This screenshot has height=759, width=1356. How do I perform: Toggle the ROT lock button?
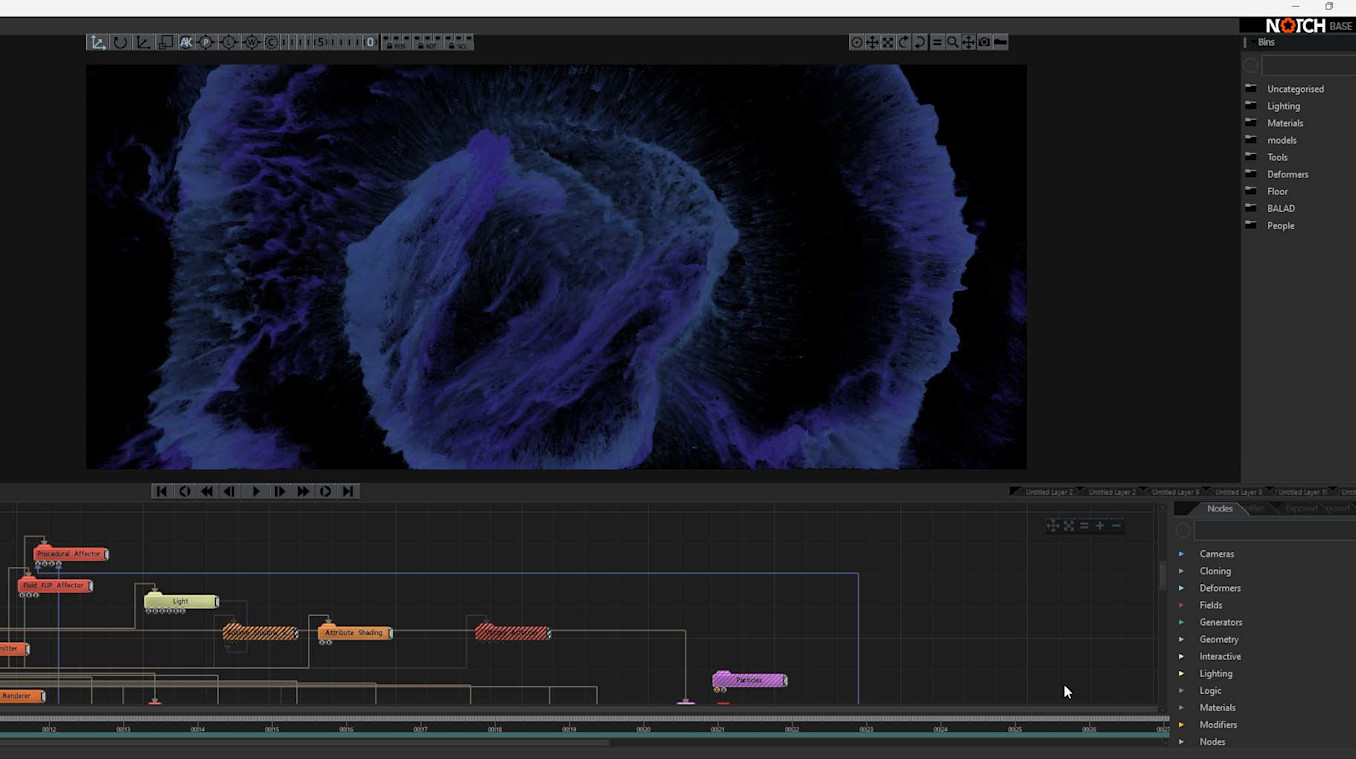coord(428,43)
